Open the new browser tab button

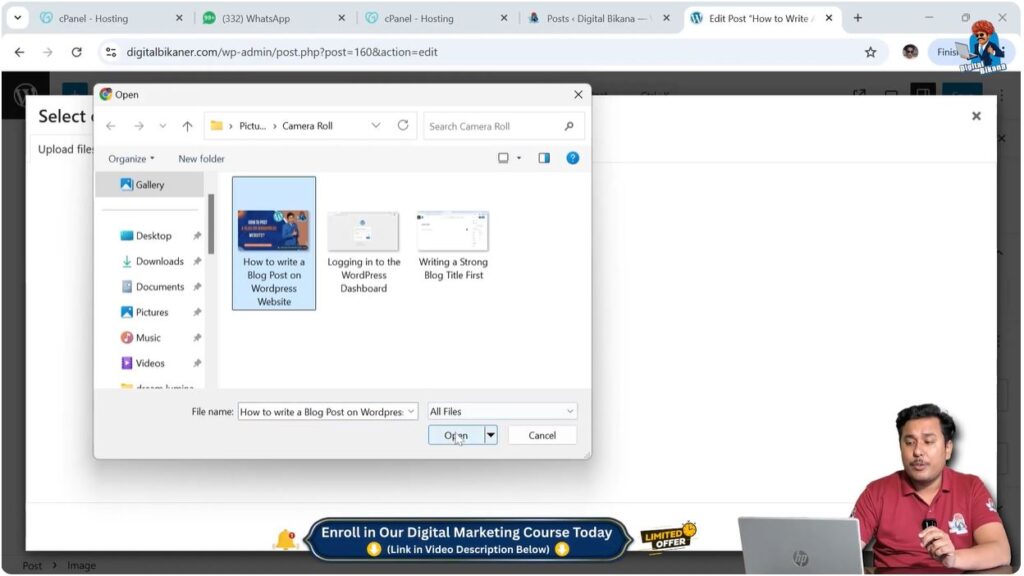[x=857, y=18]
